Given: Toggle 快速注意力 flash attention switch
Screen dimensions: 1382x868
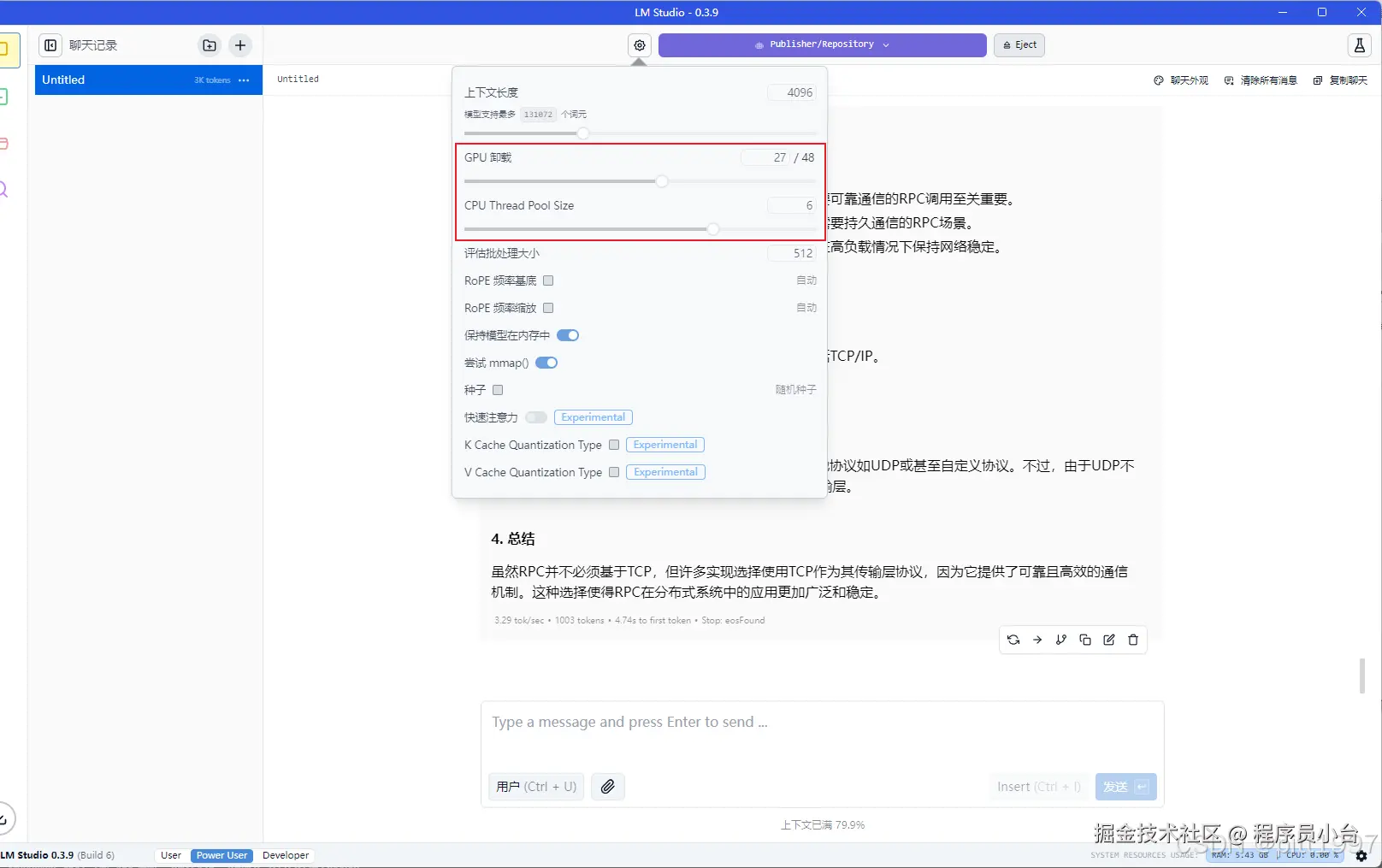Looking at the screenshot, I should [536, 417].
